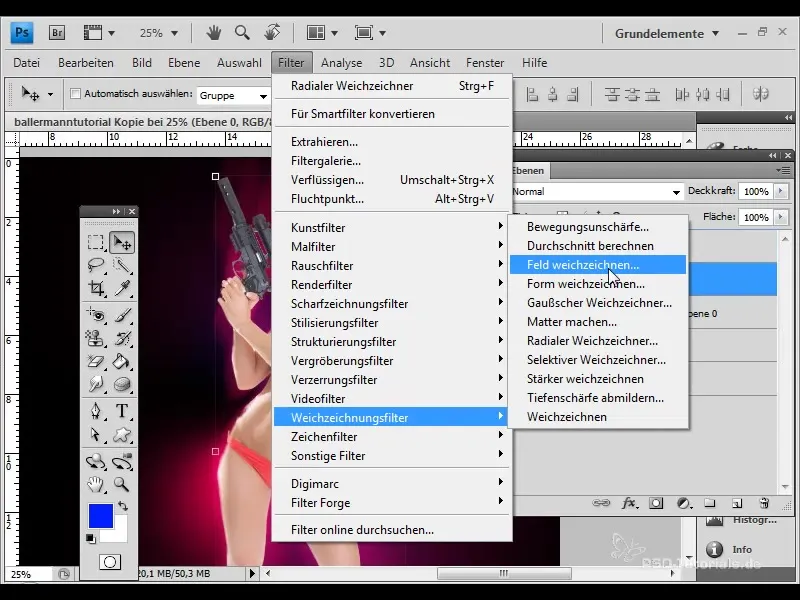Click the status bar document info arrow
This screenshot has width=800, height=600.
tap(252, 573)
